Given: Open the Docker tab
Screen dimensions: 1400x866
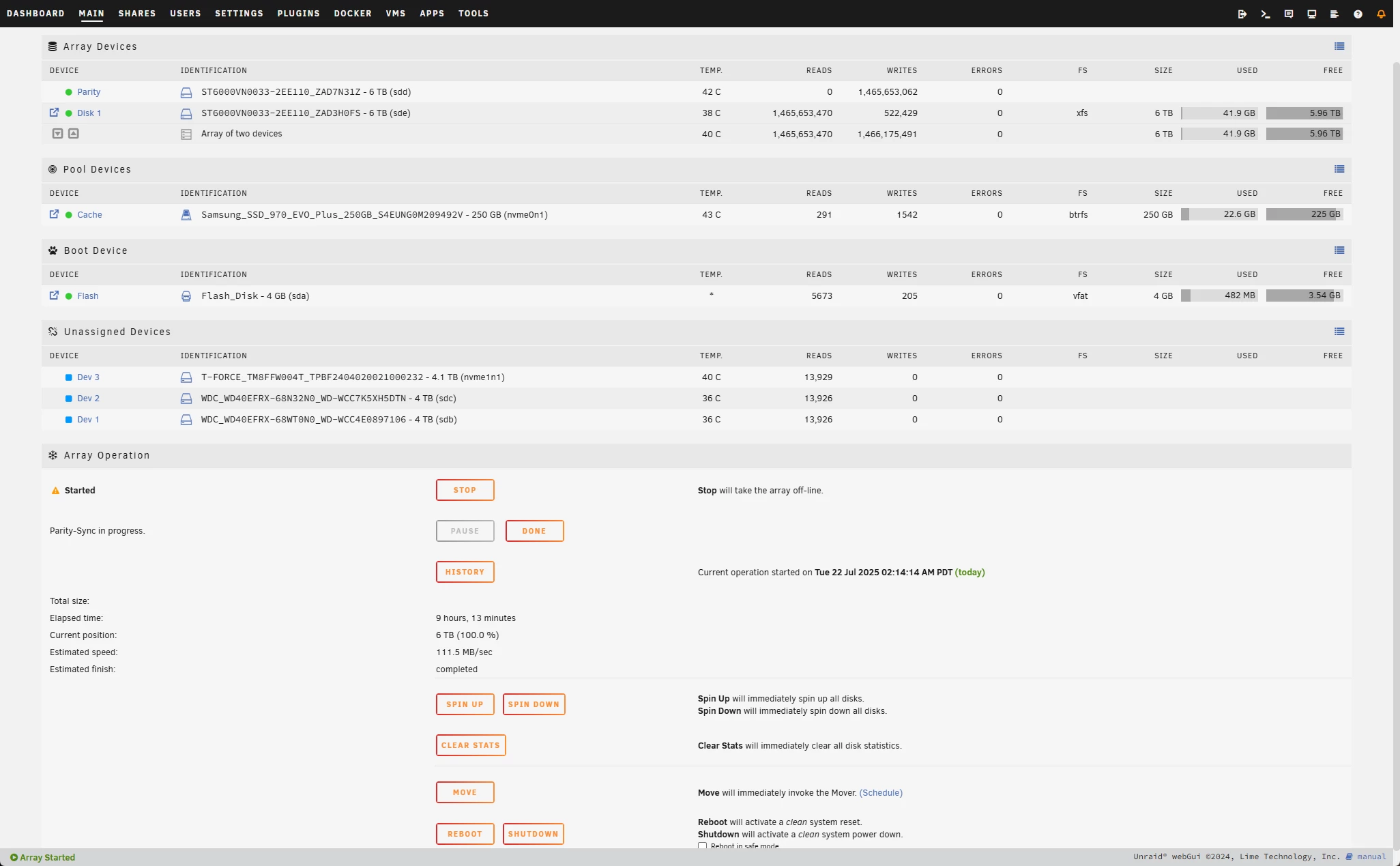Looking at the screenshot, I should [x=353, y=14].
